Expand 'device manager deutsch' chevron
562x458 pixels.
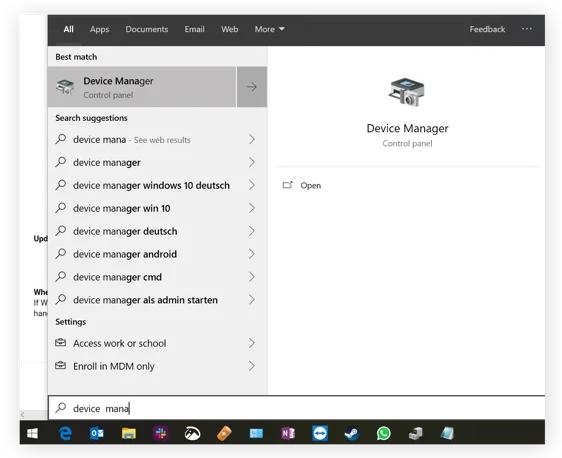pos(252,231)
